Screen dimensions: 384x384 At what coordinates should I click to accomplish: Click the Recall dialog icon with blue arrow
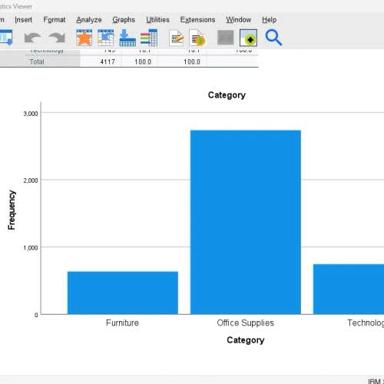tap(6, 38)
